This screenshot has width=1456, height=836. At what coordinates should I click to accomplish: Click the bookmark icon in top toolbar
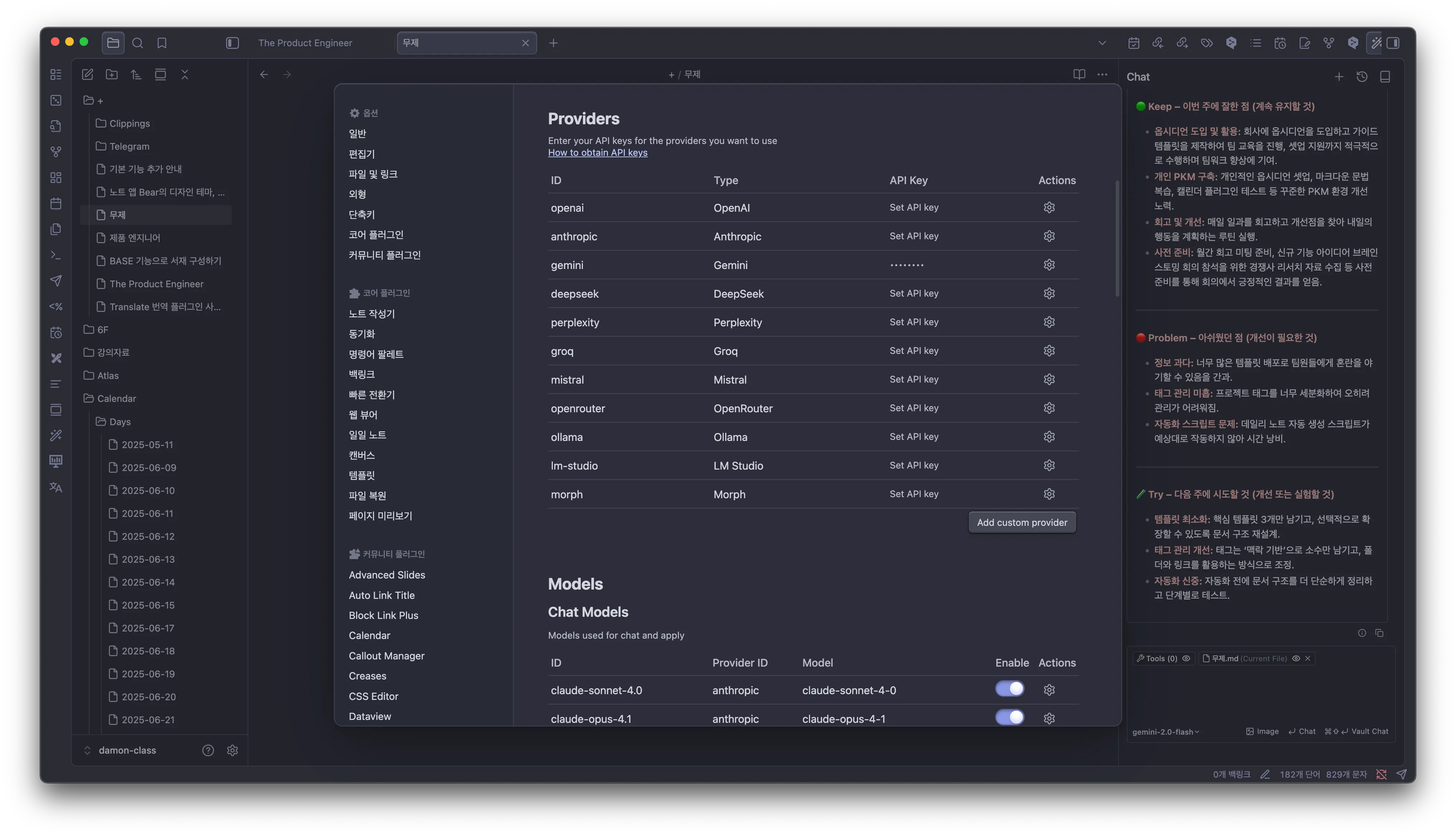[x=162, y=43]
